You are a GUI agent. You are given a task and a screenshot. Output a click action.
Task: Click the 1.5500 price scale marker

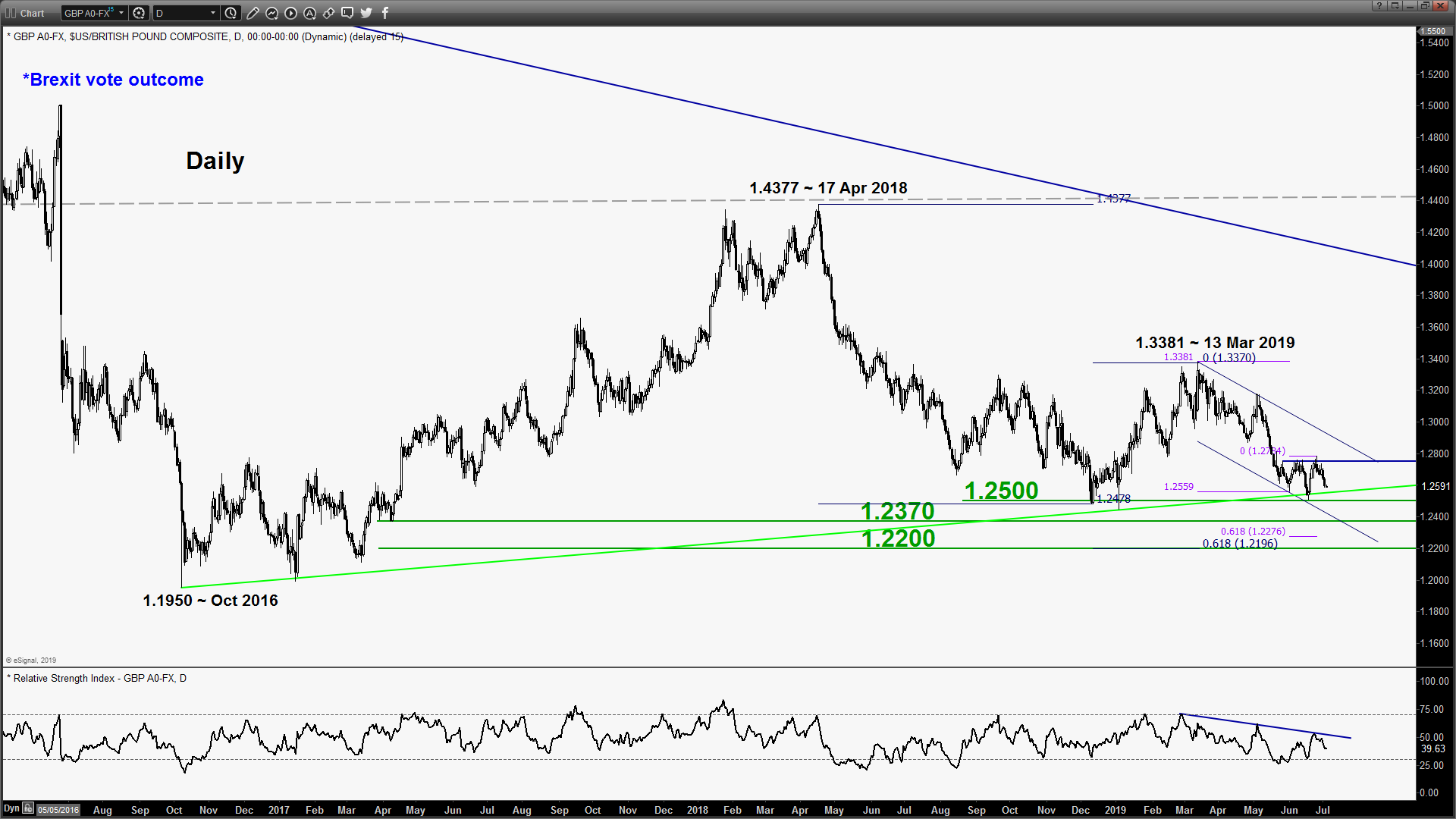click(1432, 31)
